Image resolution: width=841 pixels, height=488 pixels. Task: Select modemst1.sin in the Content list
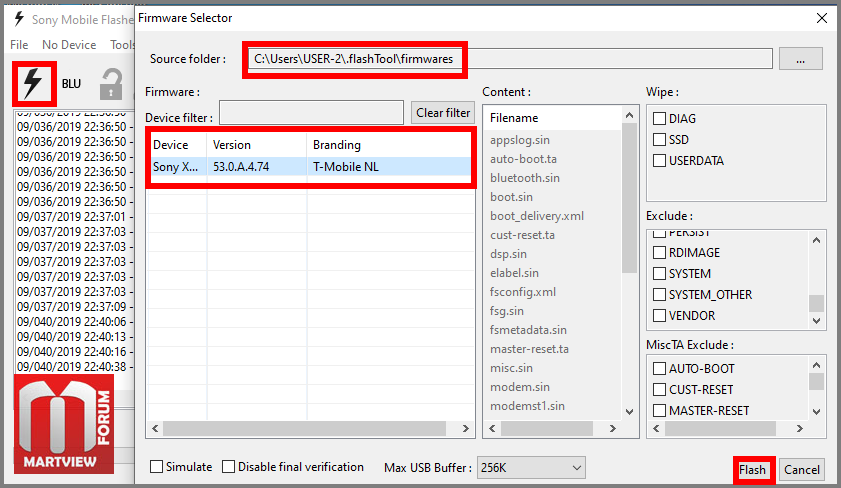point(527,406)
